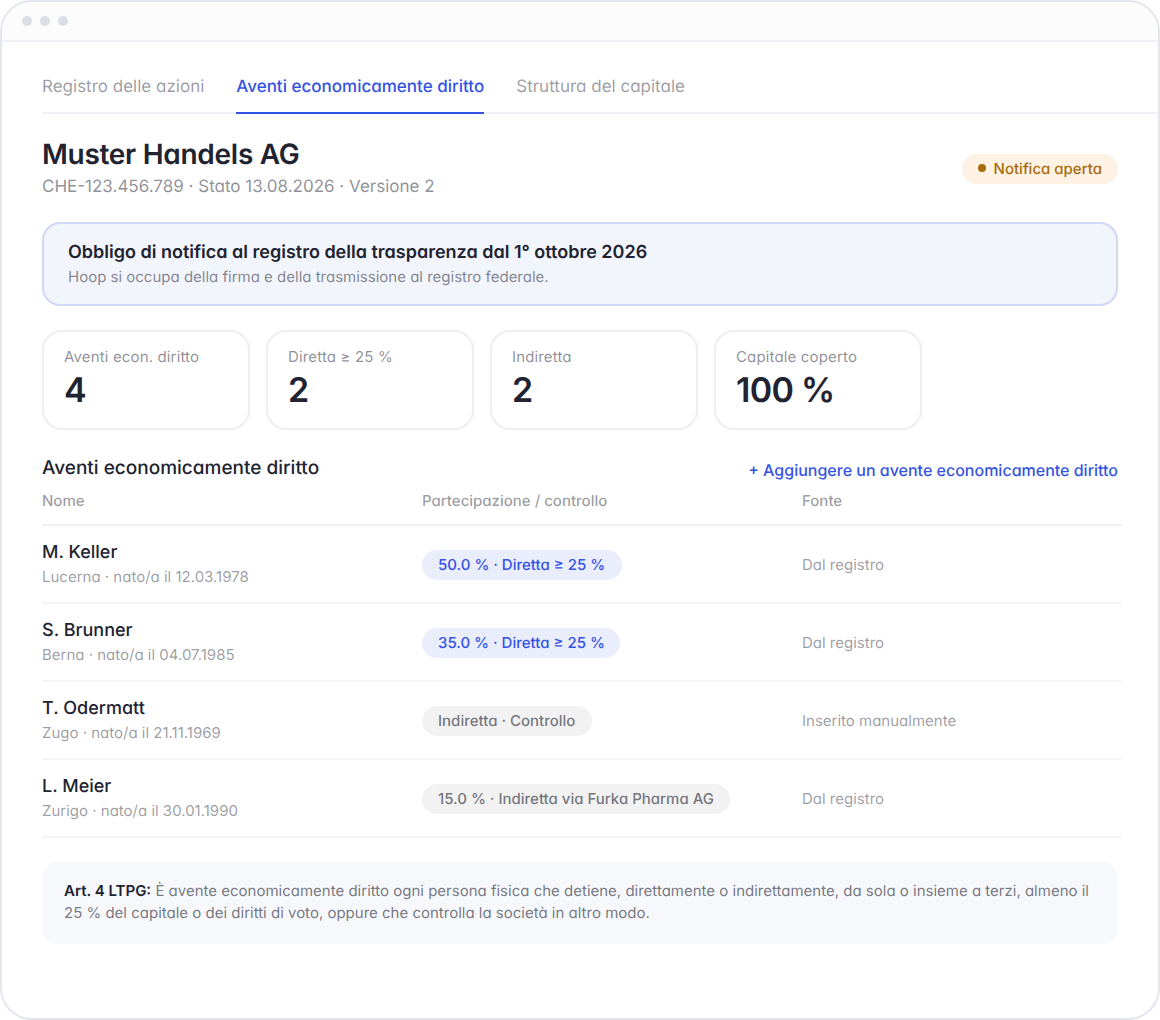Click the transparency register notification banner

click(579, 264)
